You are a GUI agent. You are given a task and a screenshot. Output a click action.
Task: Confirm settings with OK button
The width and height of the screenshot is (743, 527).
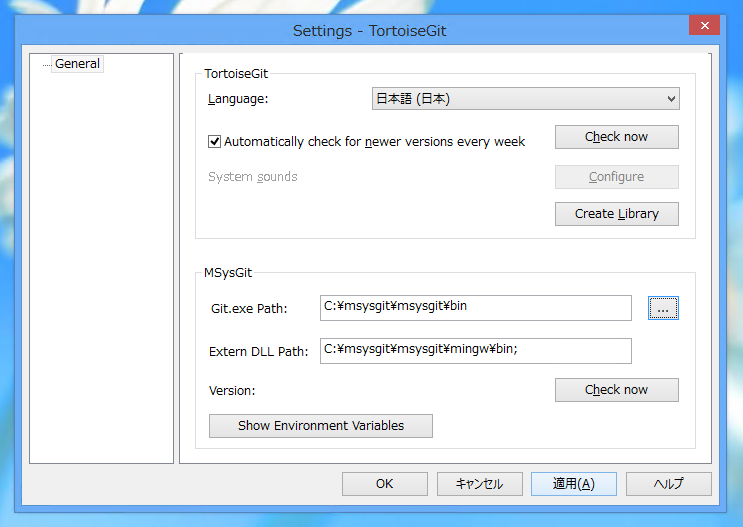click(385, 484)
